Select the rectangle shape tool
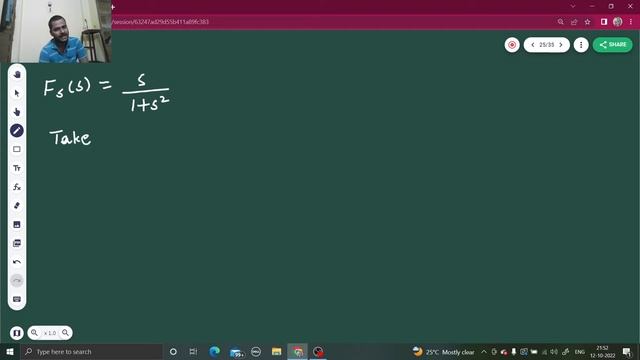 click(x=17, y=149)
